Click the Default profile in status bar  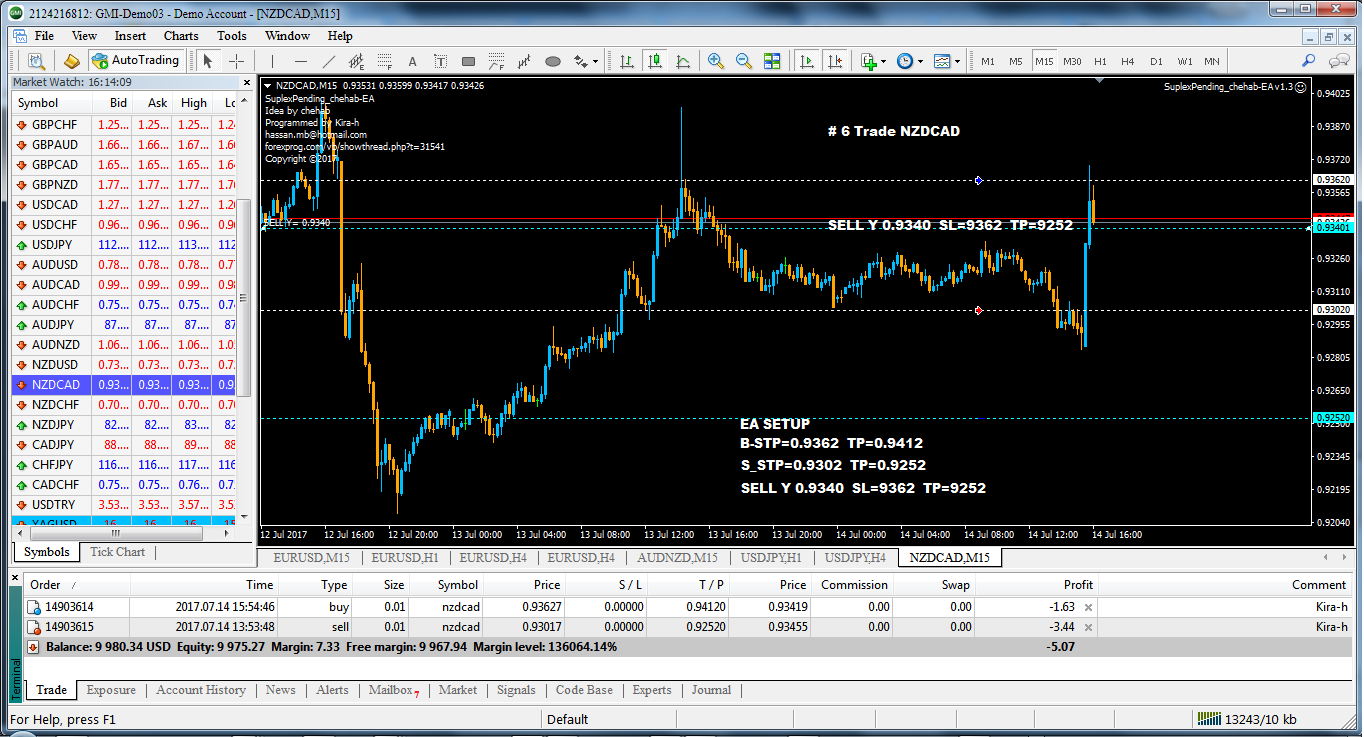(567, 719)
